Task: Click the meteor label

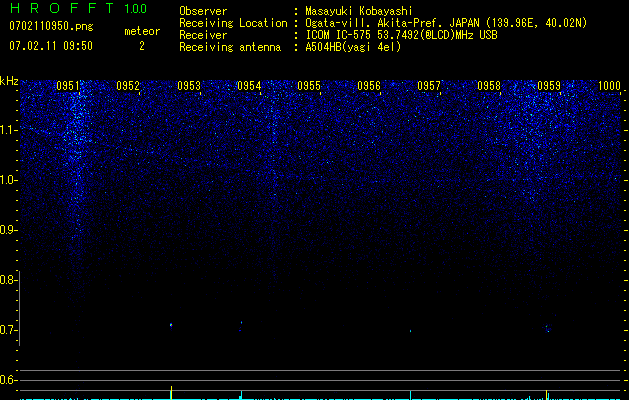Action: (142, 31)
